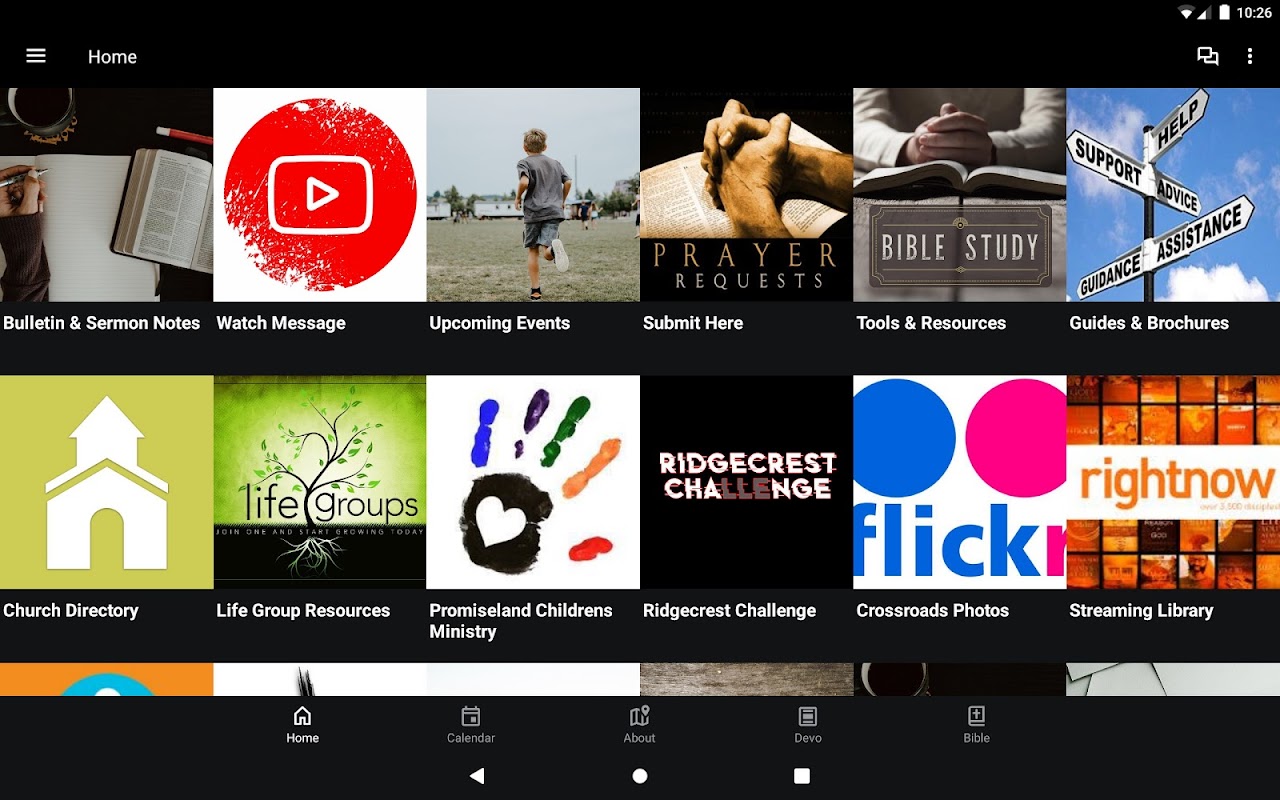Viewport: 1280px width, 800px height.
Task: Open the signpost Guides & Brochures image
Action: pos(1173,195)
